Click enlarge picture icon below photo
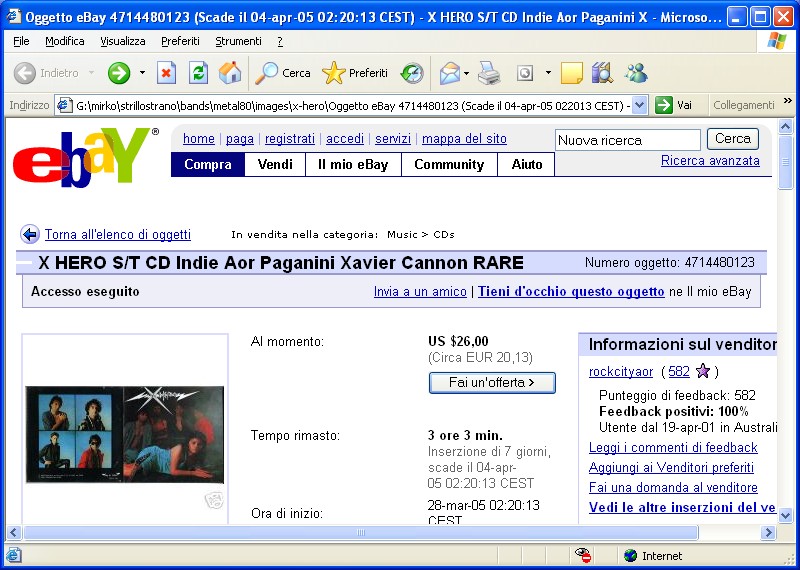The width and height of the screenshot is (800, 570). (x=214, y=500)
